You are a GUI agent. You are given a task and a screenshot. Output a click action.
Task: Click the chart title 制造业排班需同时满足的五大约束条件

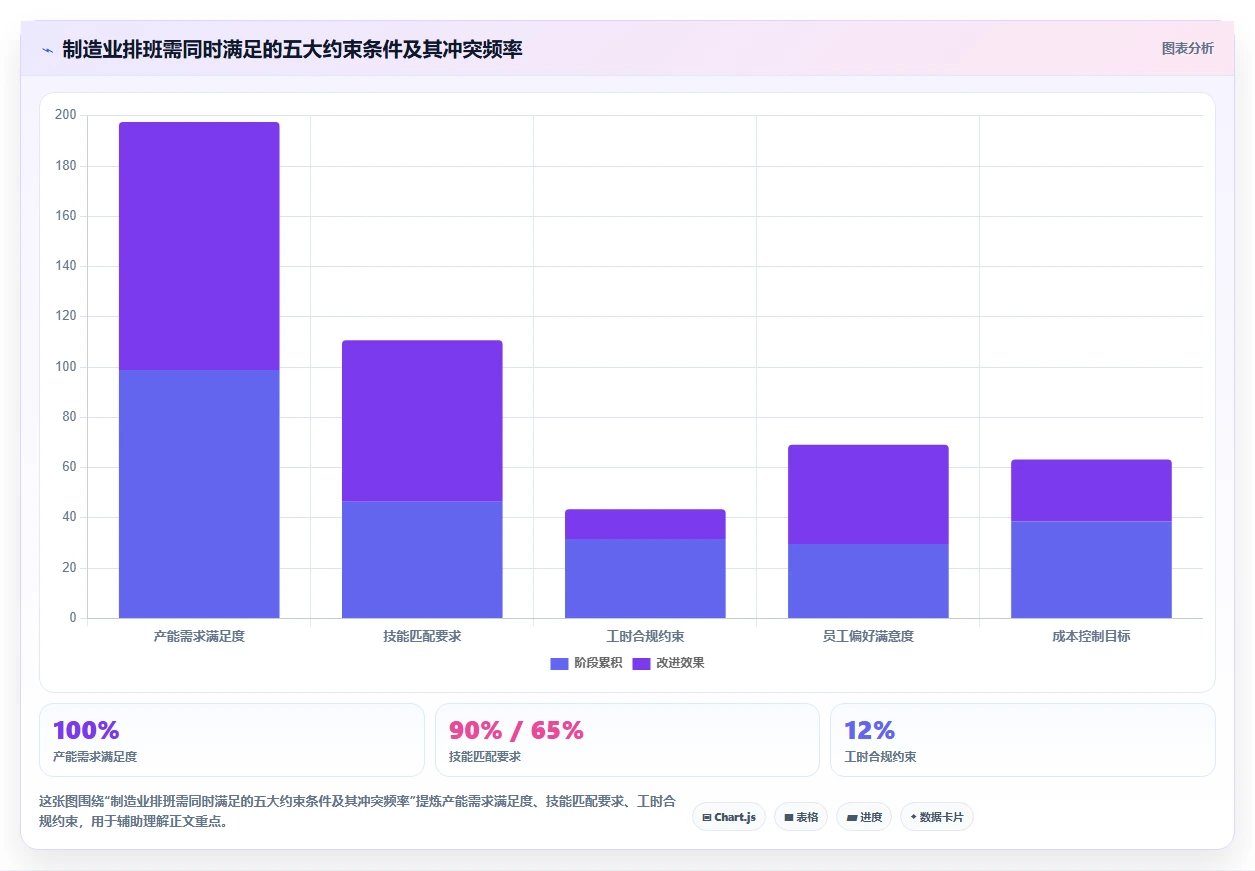pos(292,49)
